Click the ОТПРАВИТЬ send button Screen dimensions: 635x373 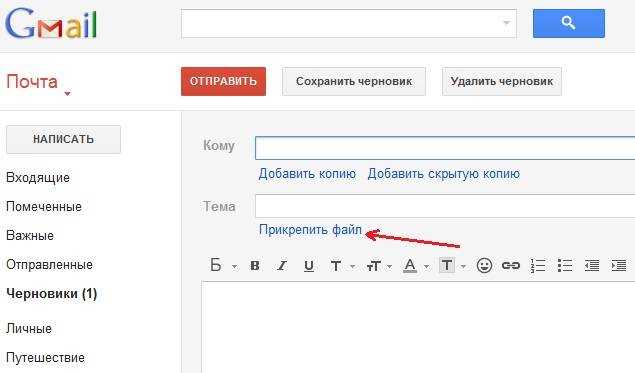coord(223,81)
